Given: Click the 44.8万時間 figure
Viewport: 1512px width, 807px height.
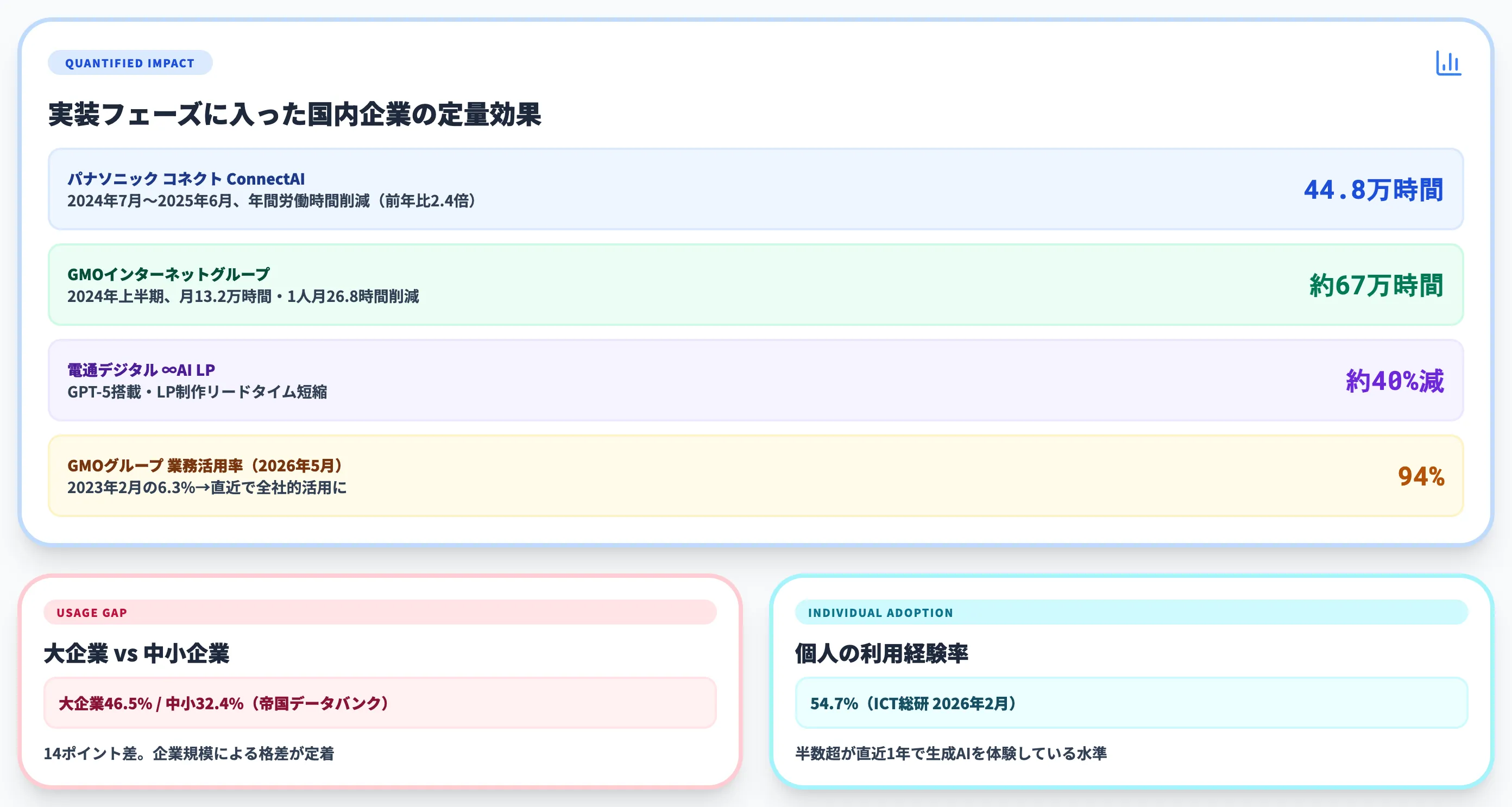Looking at the screenshot, I should pyautogui.click(x=1374, y=190).
